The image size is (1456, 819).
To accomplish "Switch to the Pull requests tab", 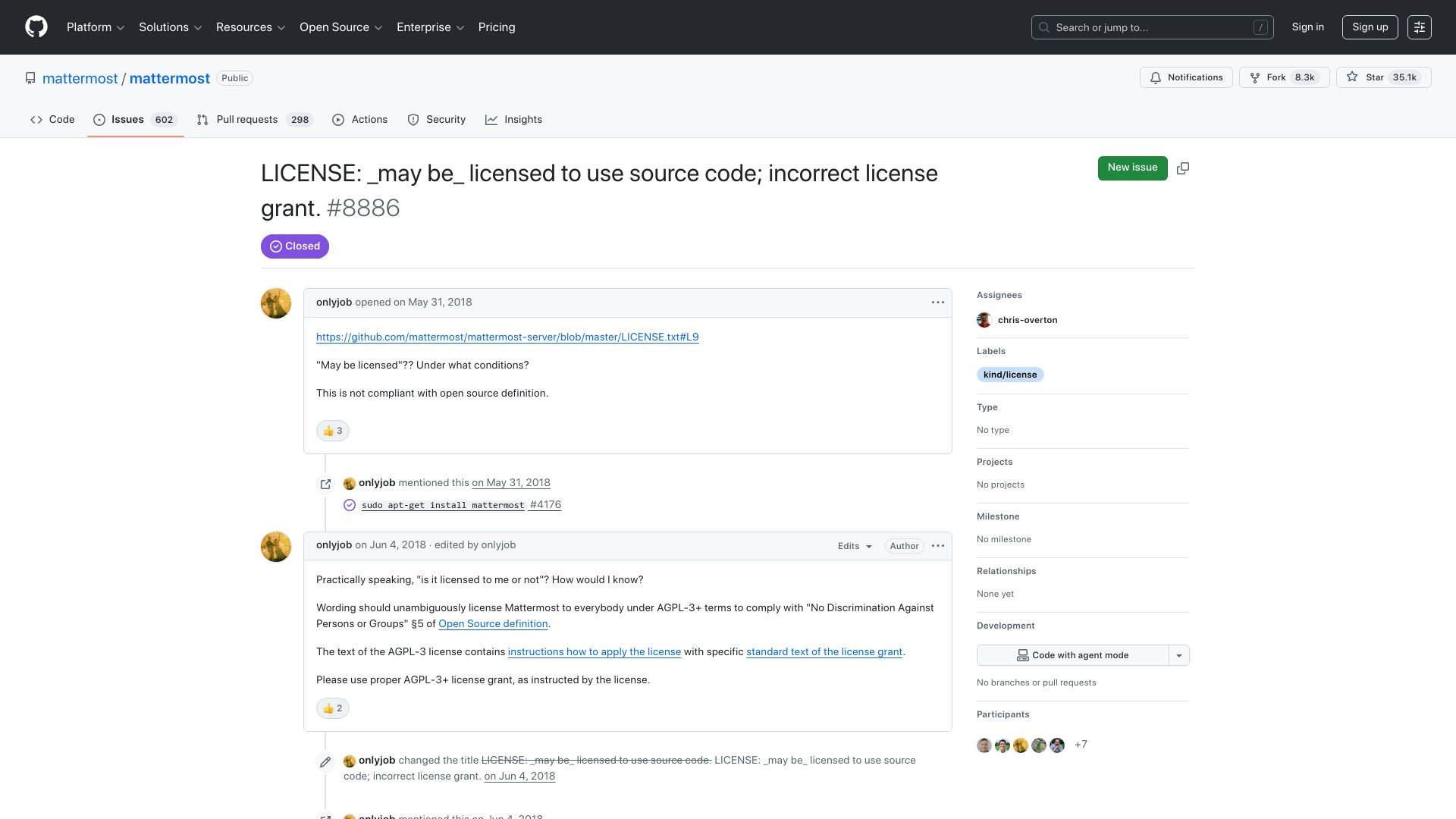I will click(254, 120).
